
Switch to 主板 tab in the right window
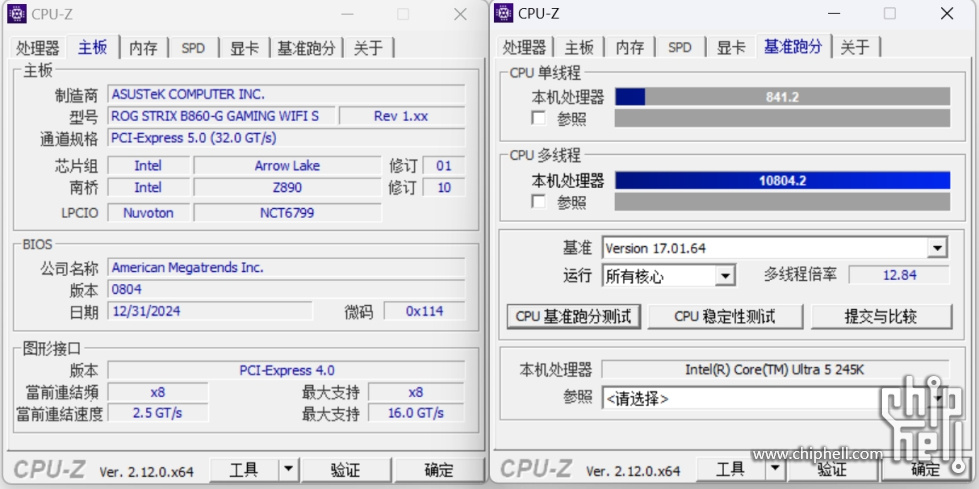(579, 48)
